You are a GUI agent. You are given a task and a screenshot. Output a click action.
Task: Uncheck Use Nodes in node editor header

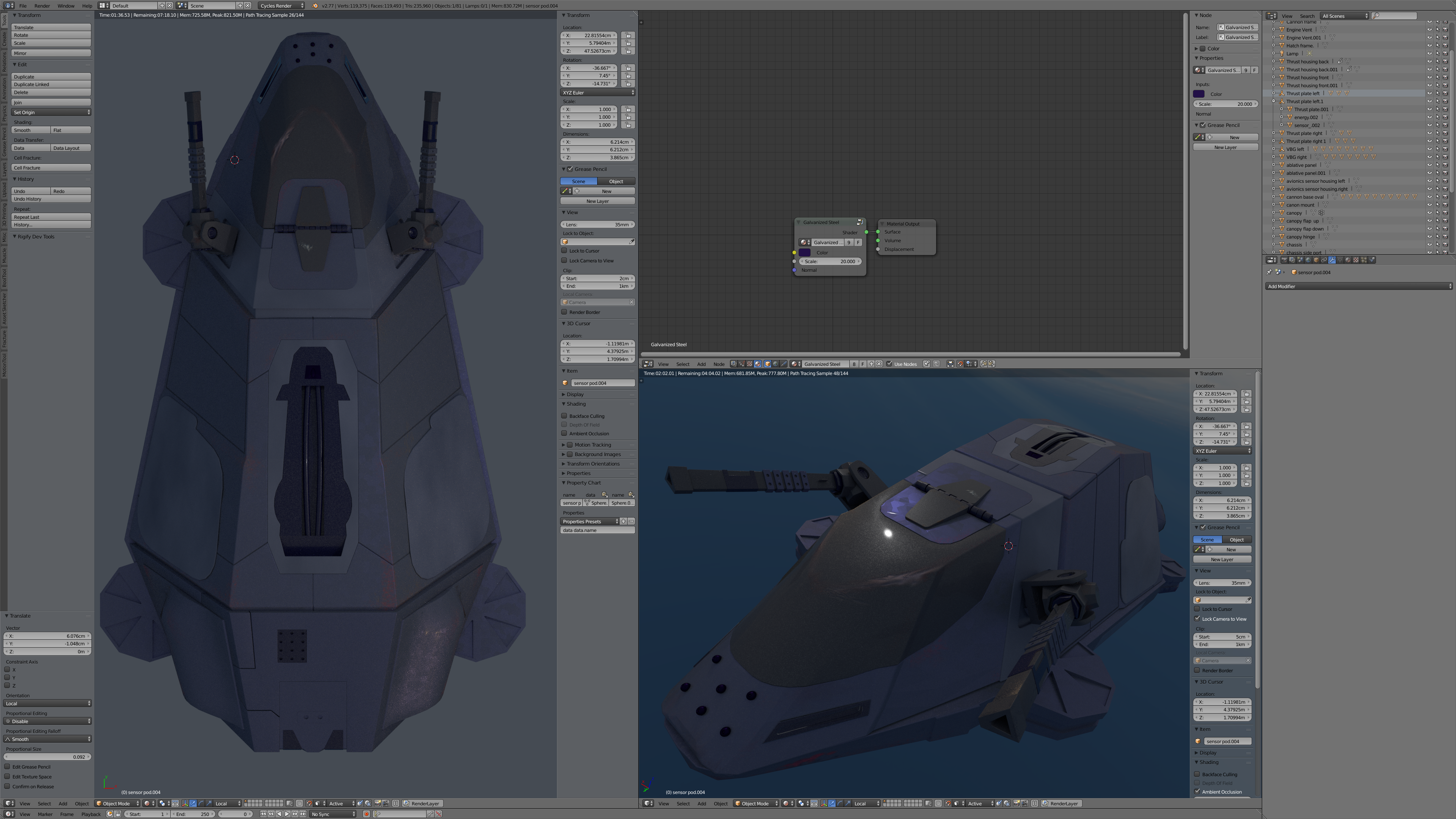889,364
